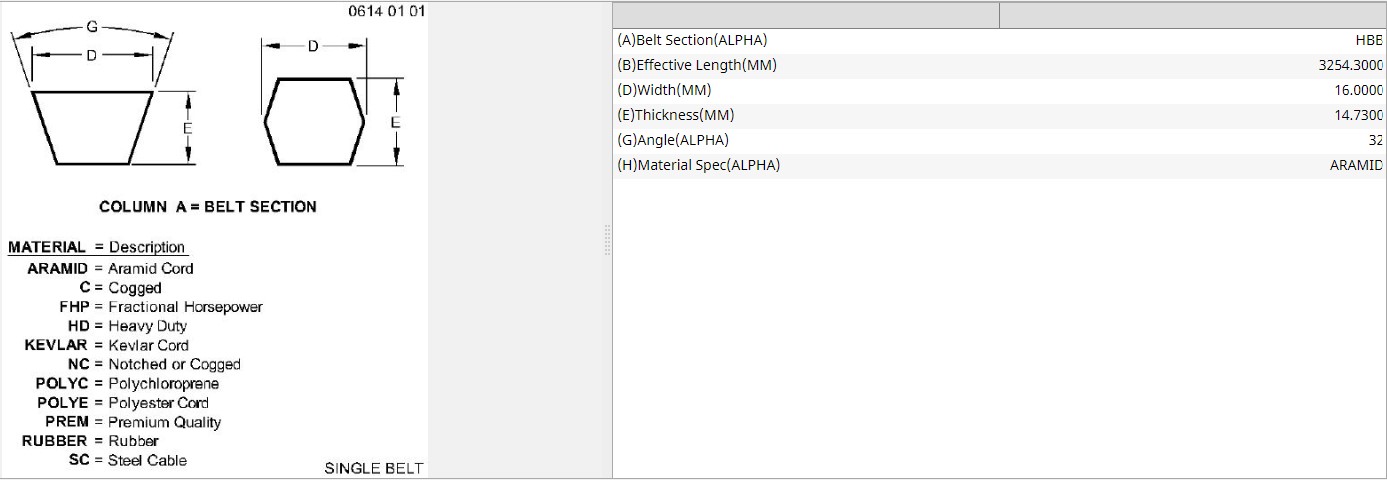Click the KEVLAR = Kevlar Cord legend entry
The image size is (1387, 480).
click(107, 345)
